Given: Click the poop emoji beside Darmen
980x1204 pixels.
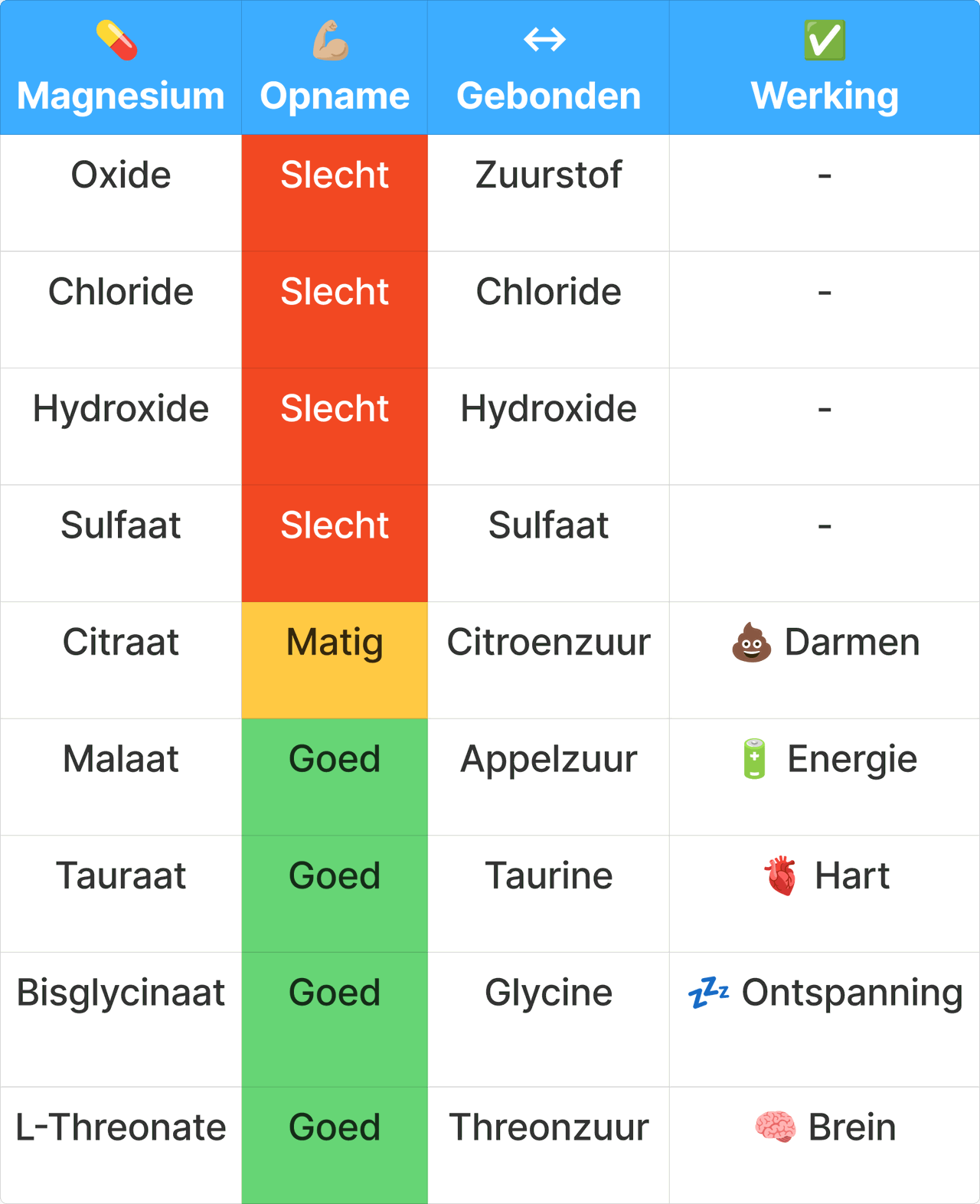Looking at the screenshot, I should [x=751, y=643].
